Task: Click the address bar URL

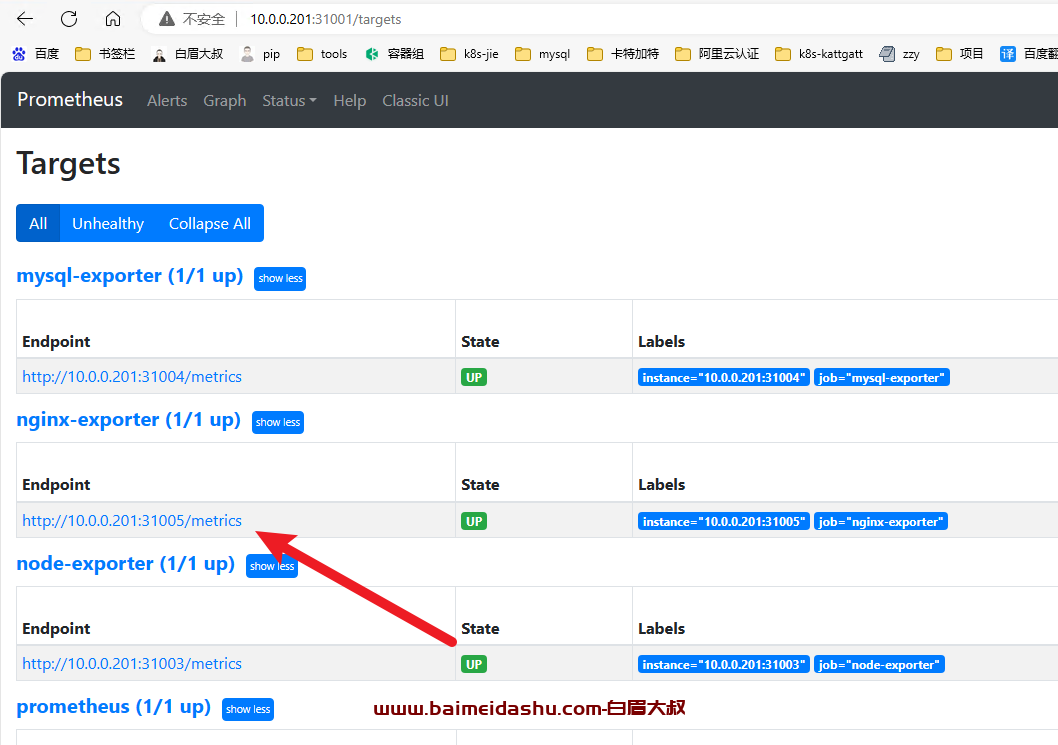Action: [326, 20]
